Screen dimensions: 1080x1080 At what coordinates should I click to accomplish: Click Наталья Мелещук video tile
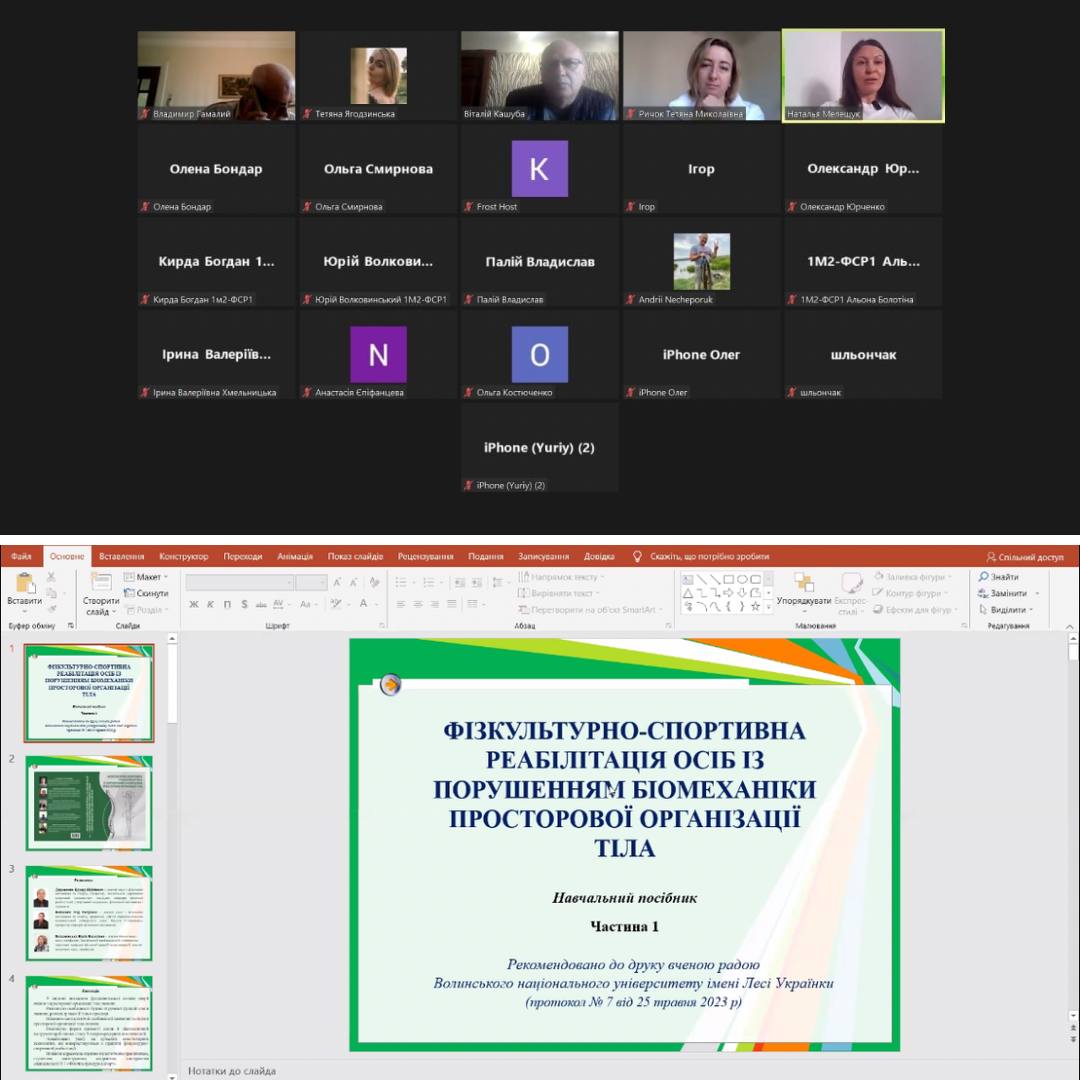(x=863, y=75)
